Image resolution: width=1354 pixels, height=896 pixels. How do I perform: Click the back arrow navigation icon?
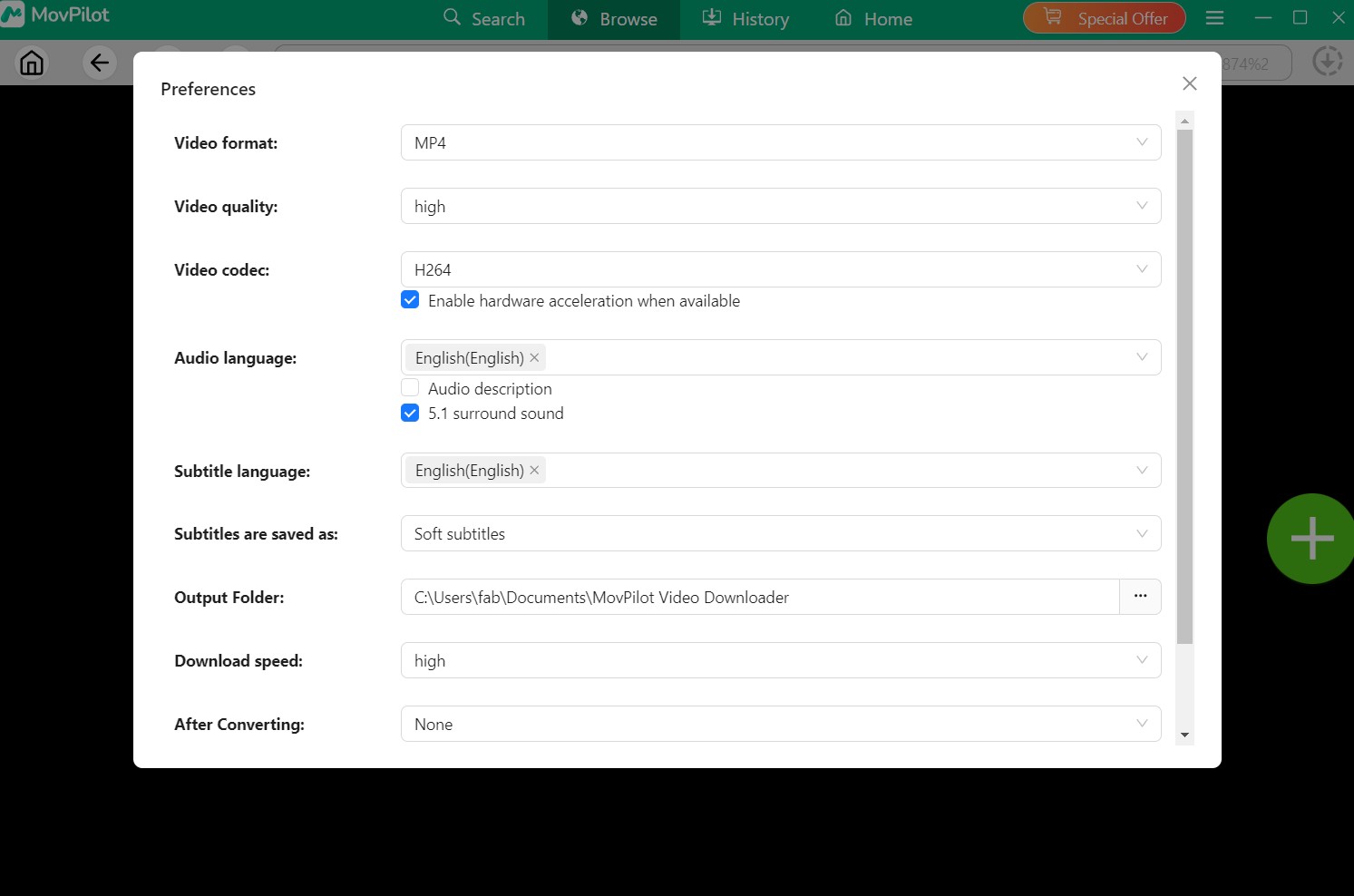click(100, 63)
